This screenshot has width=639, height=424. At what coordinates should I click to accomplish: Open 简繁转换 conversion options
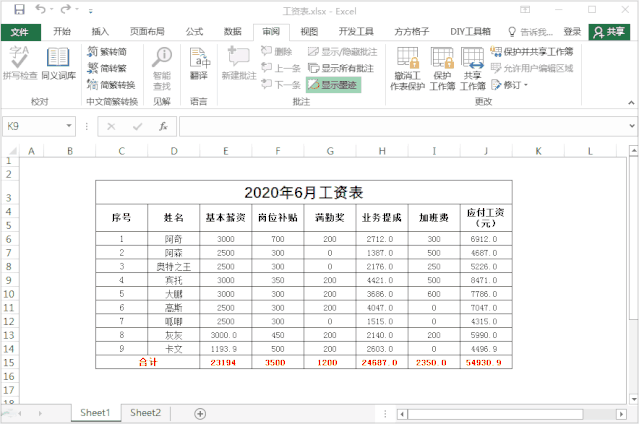[x=111, y=84]
